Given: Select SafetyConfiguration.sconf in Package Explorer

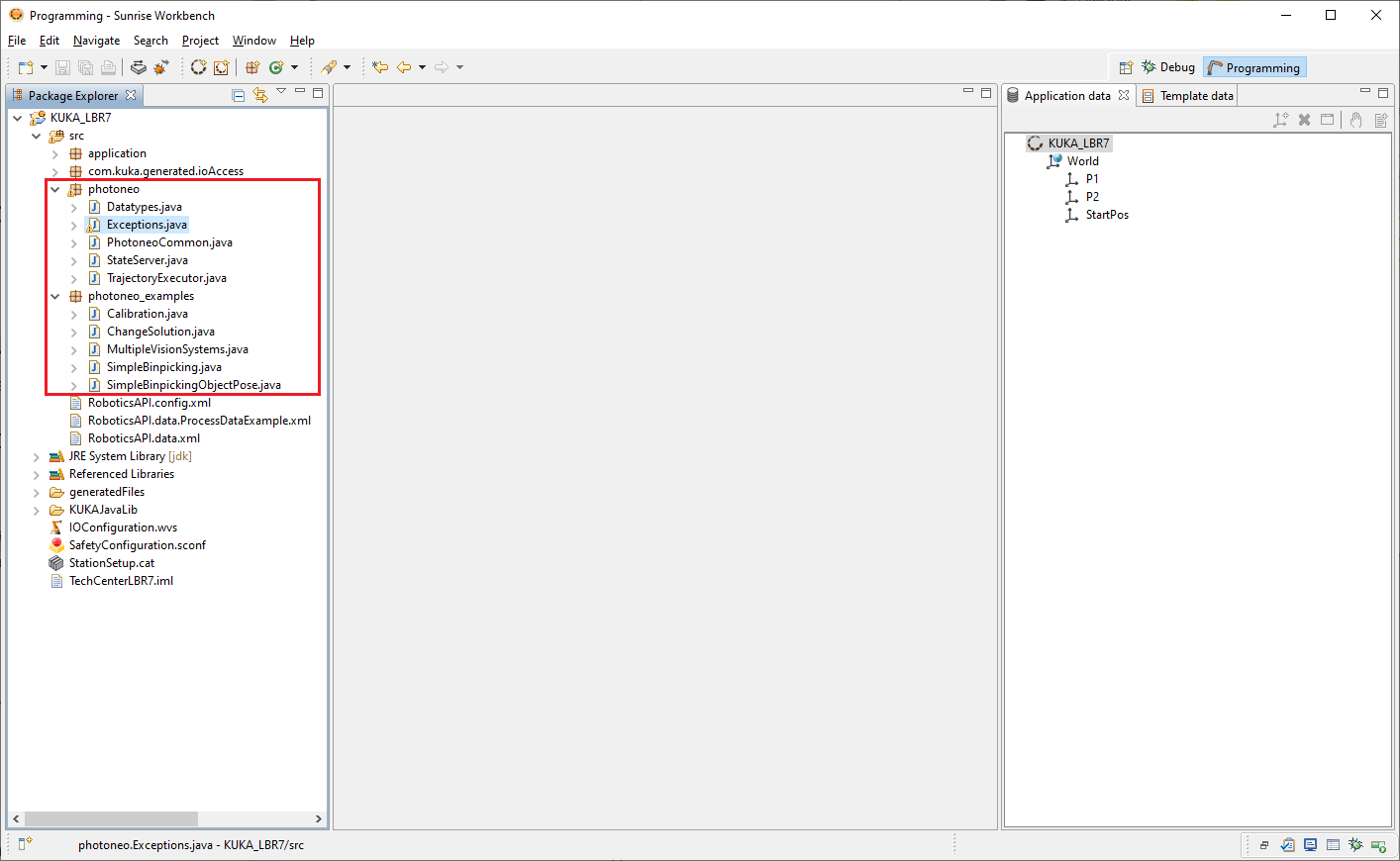Looking at the screenshot, I should [x=138, y=545].
